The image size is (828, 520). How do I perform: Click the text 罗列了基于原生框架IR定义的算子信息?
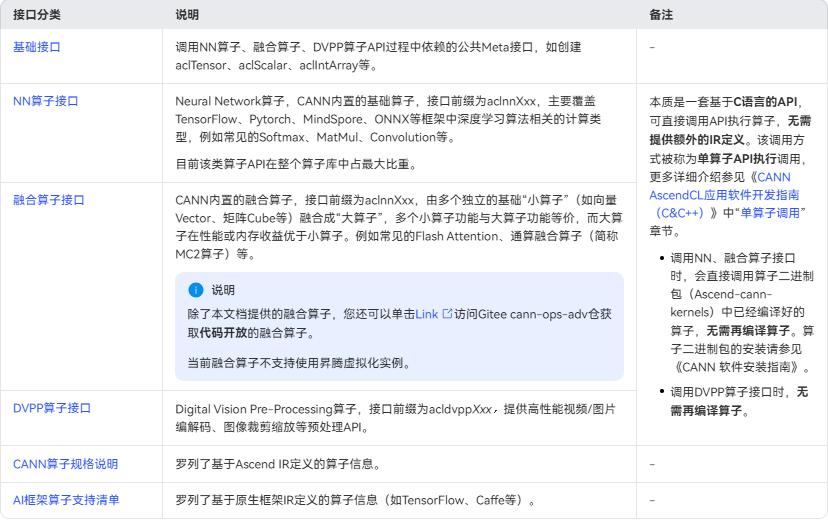tap(276, 500)
